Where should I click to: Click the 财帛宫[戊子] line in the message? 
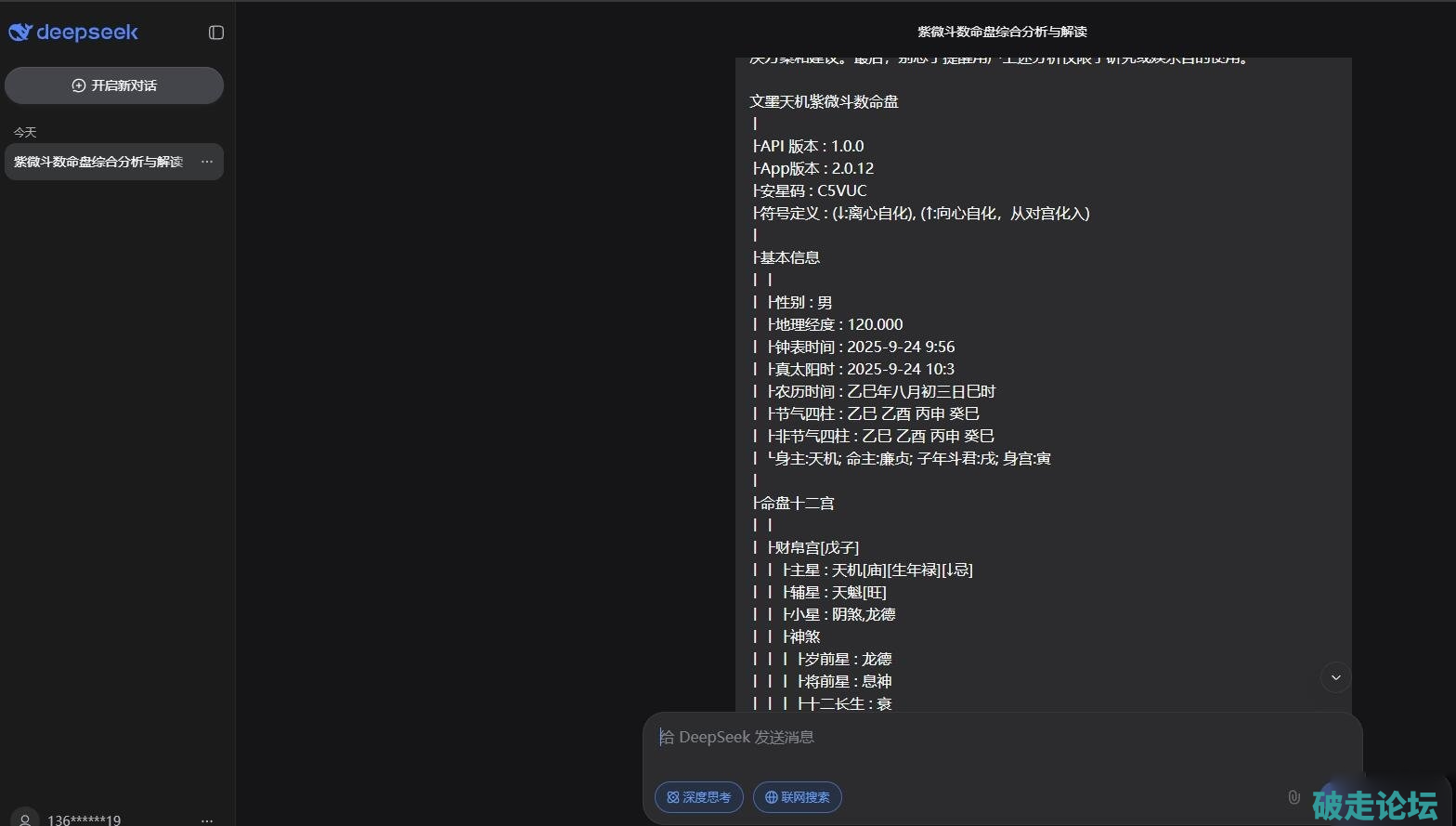815,547
